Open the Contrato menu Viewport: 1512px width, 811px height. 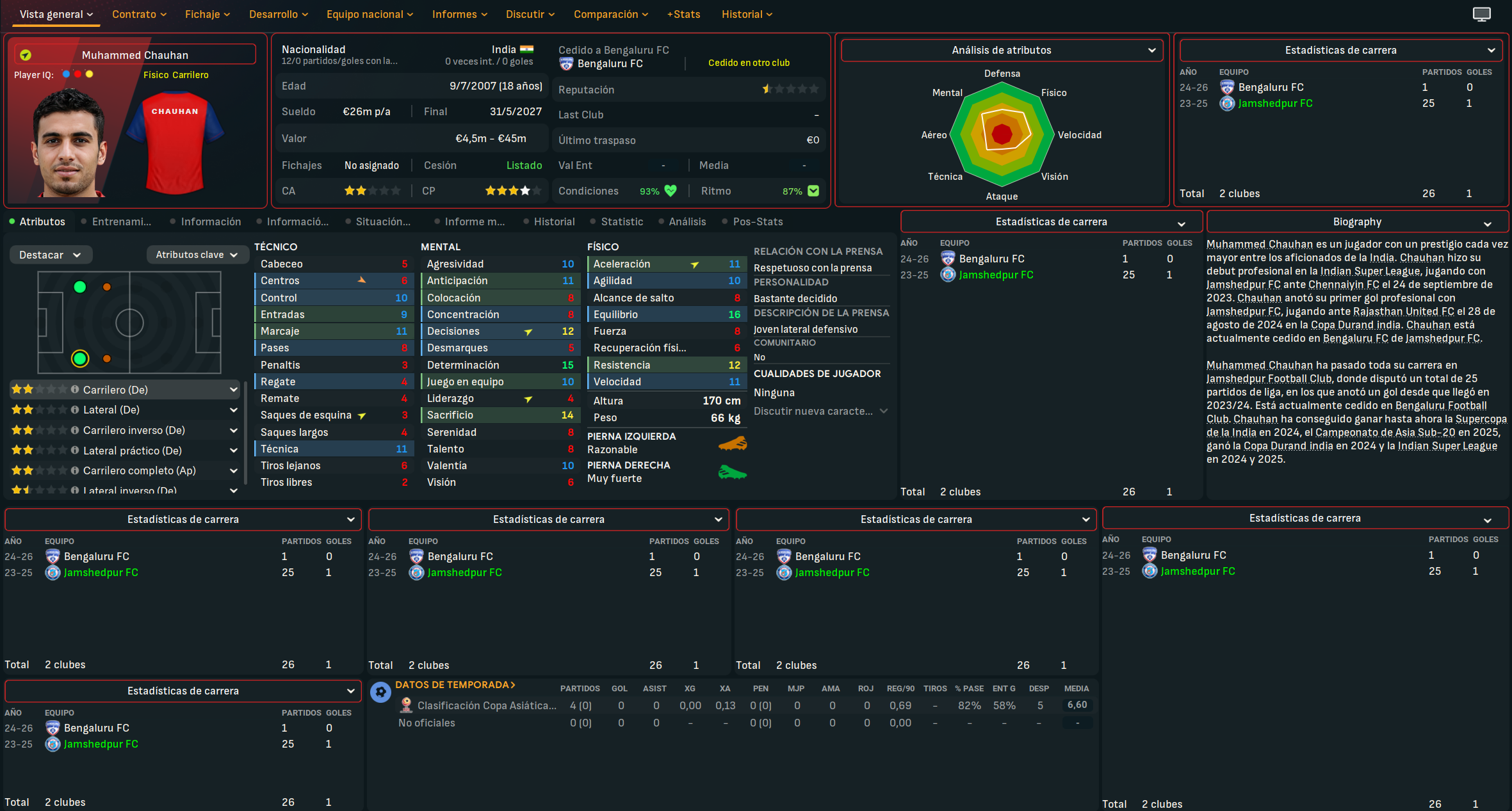139,14
